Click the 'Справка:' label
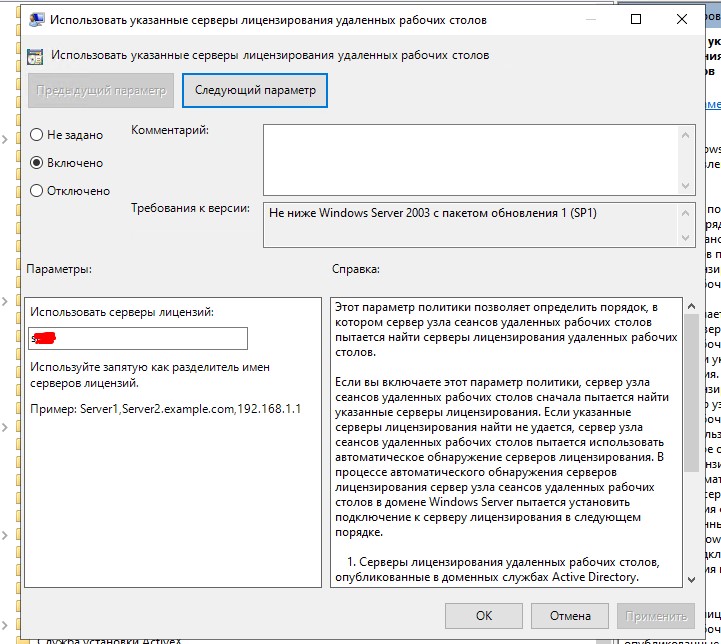This screenshot has height=644, width=721. (356, 269)
